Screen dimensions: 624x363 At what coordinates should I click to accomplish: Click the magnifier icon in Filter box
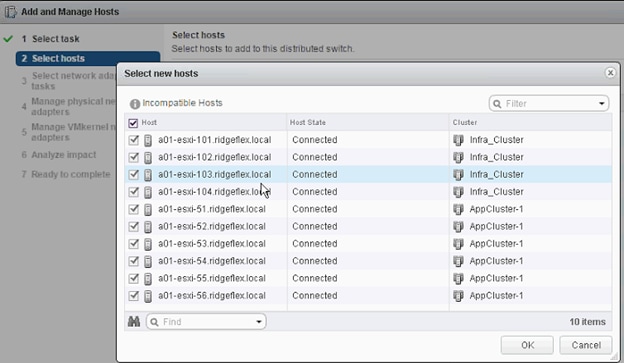497,103
